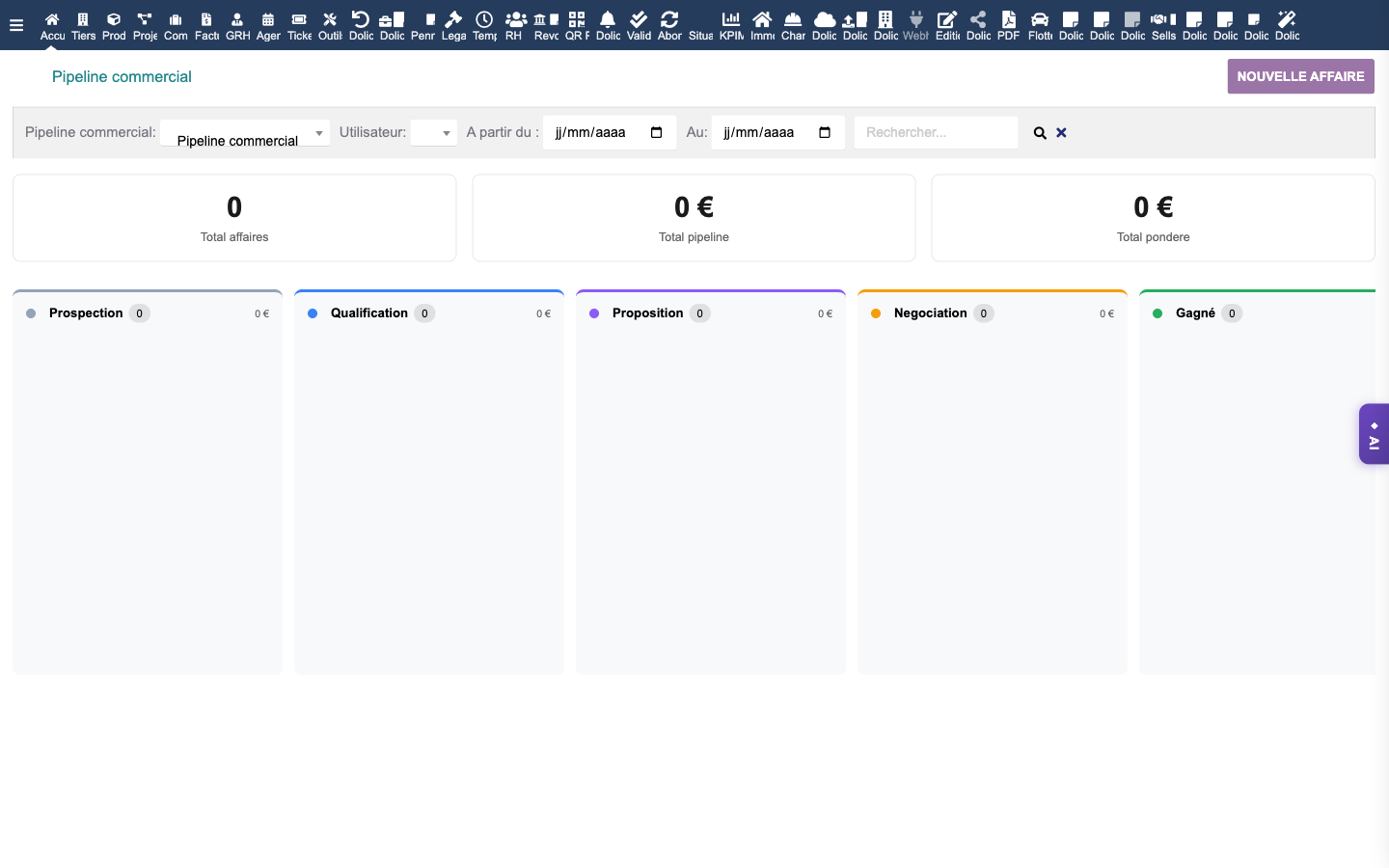Clear filters with the X icon
Viewport: 1389px width, 868px height.
click(x=1061, y=133)
